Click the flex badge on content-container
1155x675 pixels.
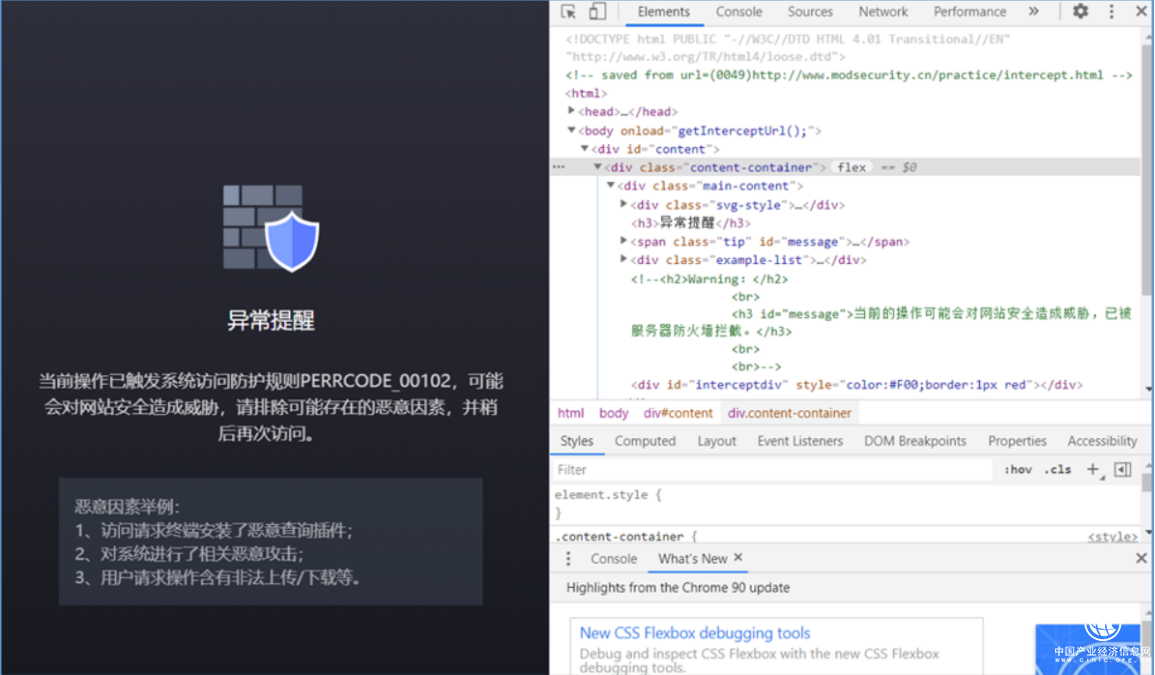point(851,167)
